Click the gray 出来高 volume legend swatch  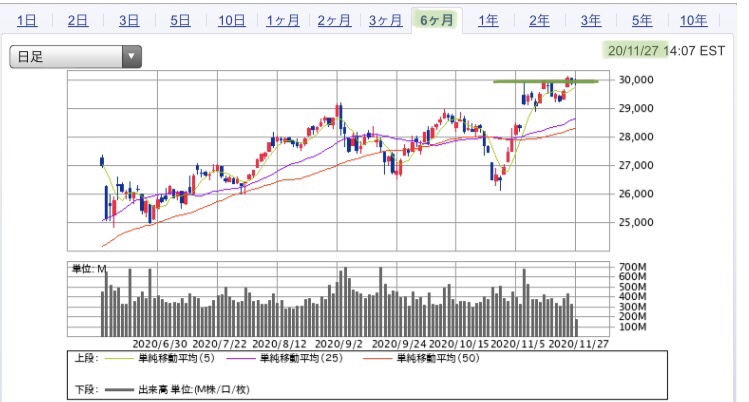119,390
